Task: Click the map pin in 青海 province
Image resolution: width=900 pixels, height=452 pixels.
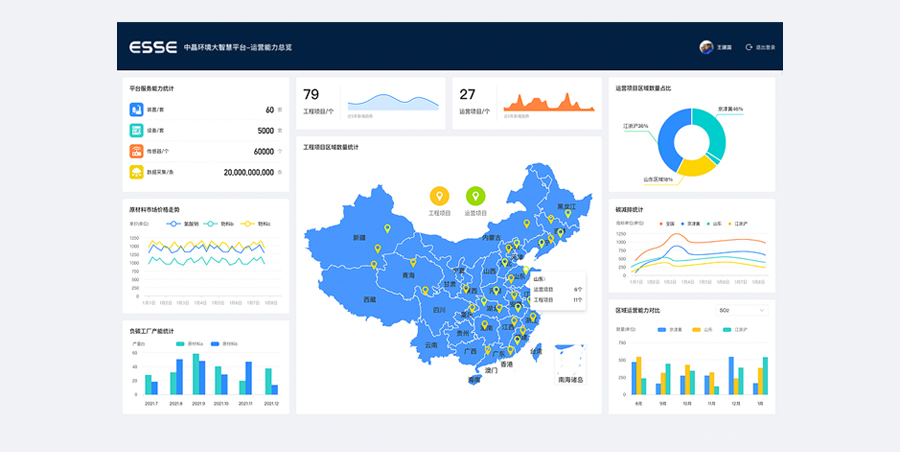Action: (374, 265)
